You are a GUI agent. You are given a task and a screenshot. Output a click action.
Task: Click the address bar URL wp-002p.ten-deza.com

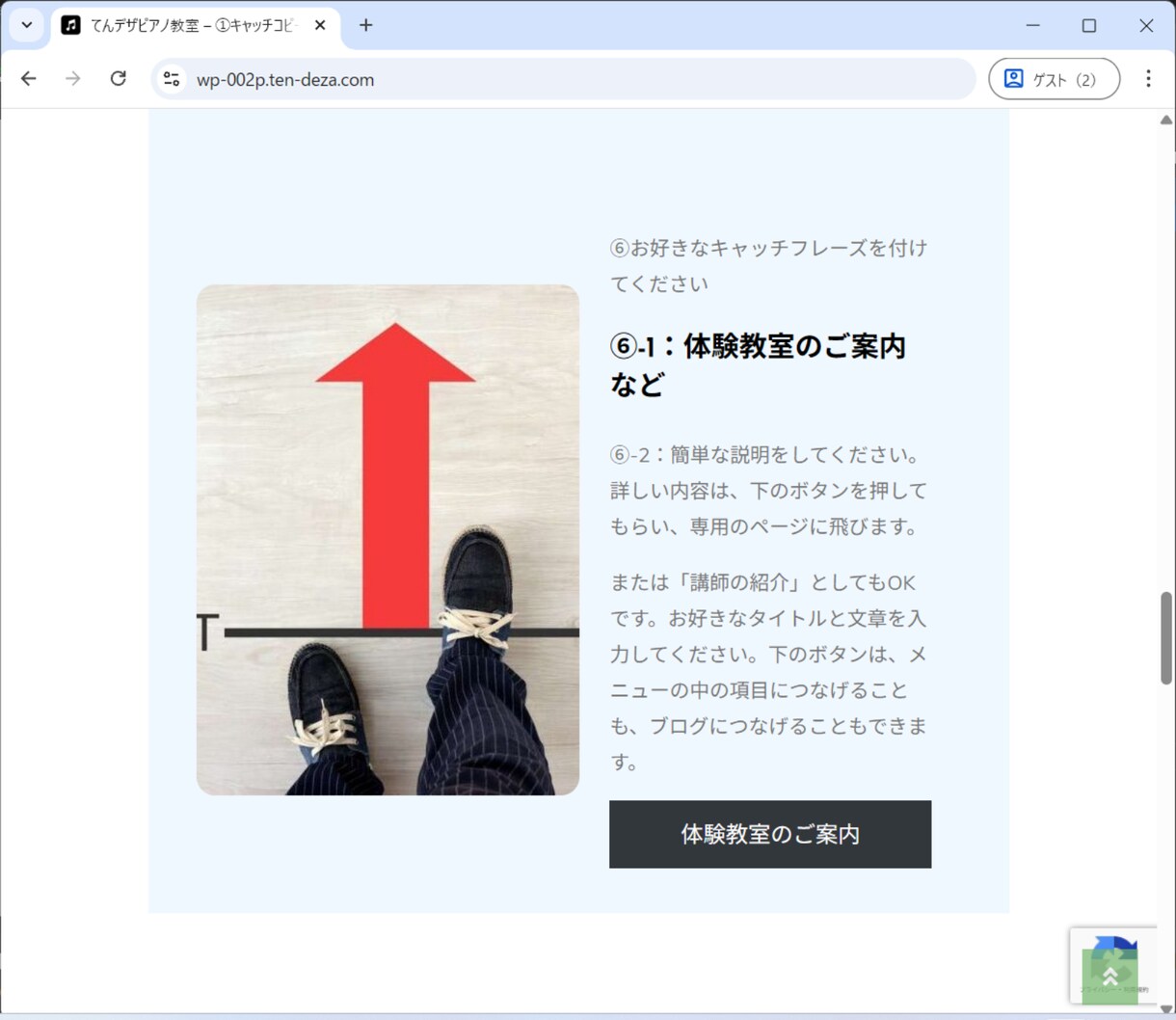click(x=285, y=80)
